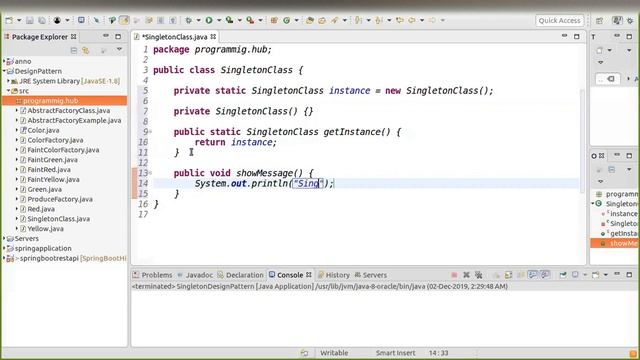This screenshot has height=360, width=640.
Task: Click the Open Perspective icon
Action: [x=599, y=20]
